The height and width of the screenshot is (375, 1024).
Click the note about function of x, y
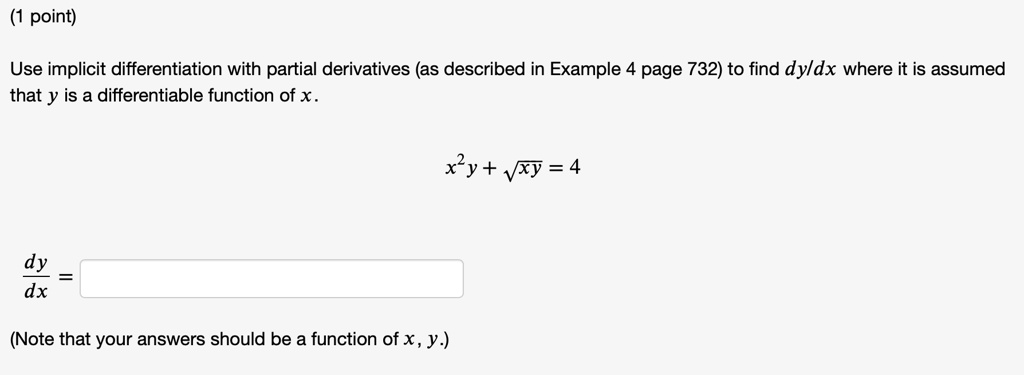[229, 340]
